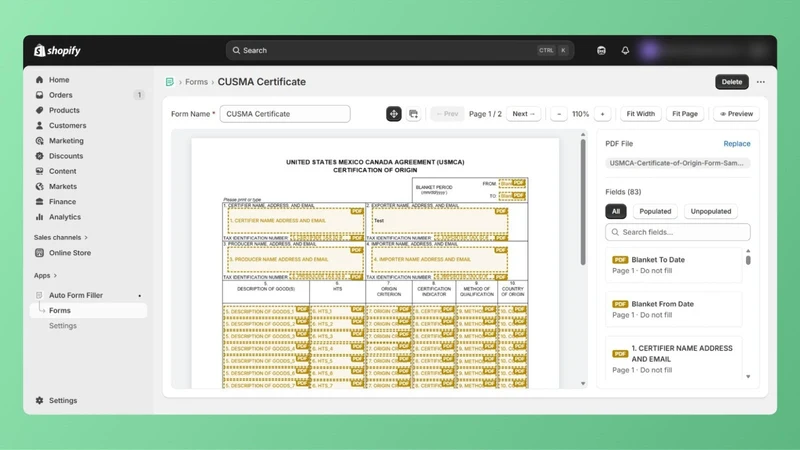
Task: Click Fit Page button
Action: 685,114
